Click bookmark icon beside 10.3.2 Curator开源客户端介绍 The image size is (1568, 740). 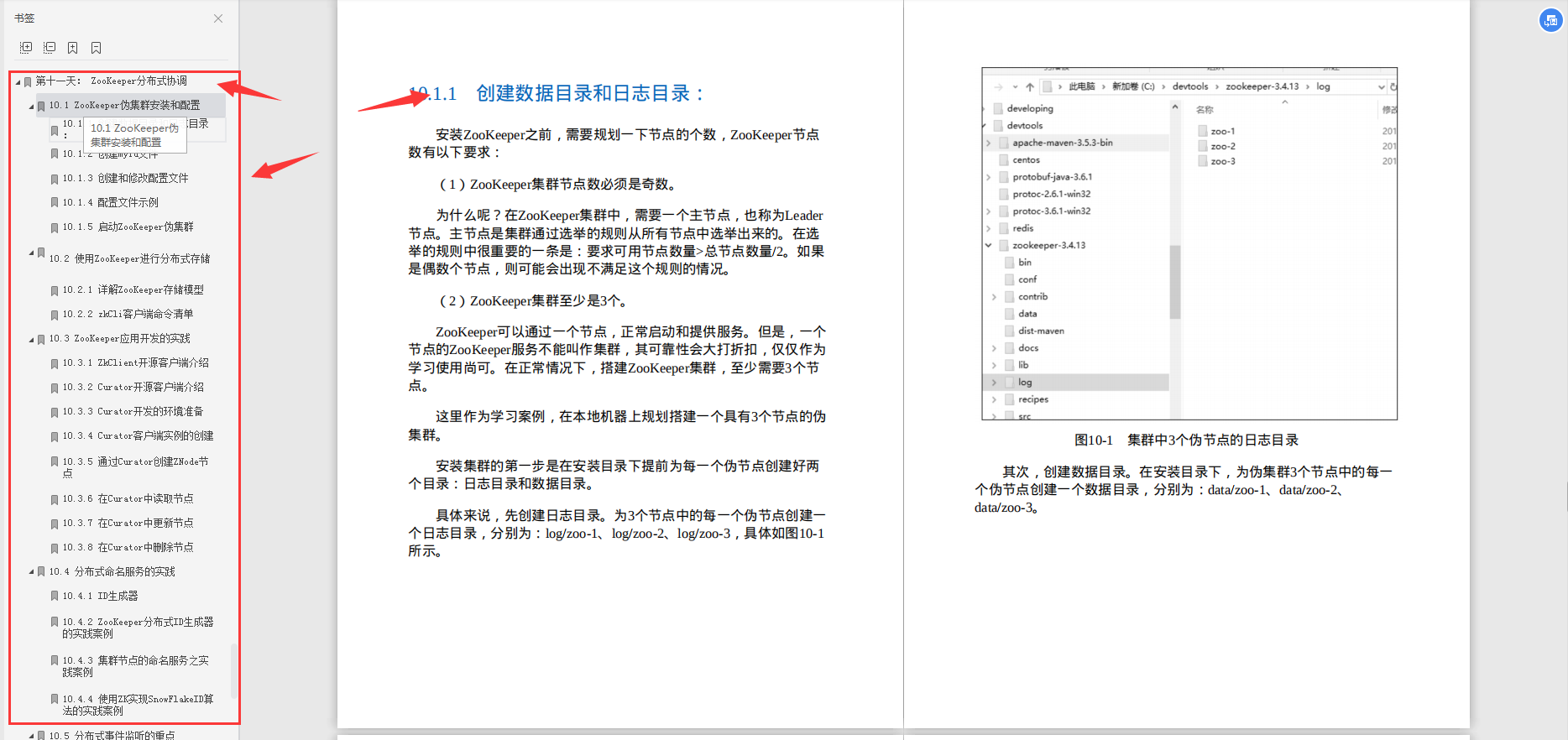pyautogui.click(x=55, y=388)
